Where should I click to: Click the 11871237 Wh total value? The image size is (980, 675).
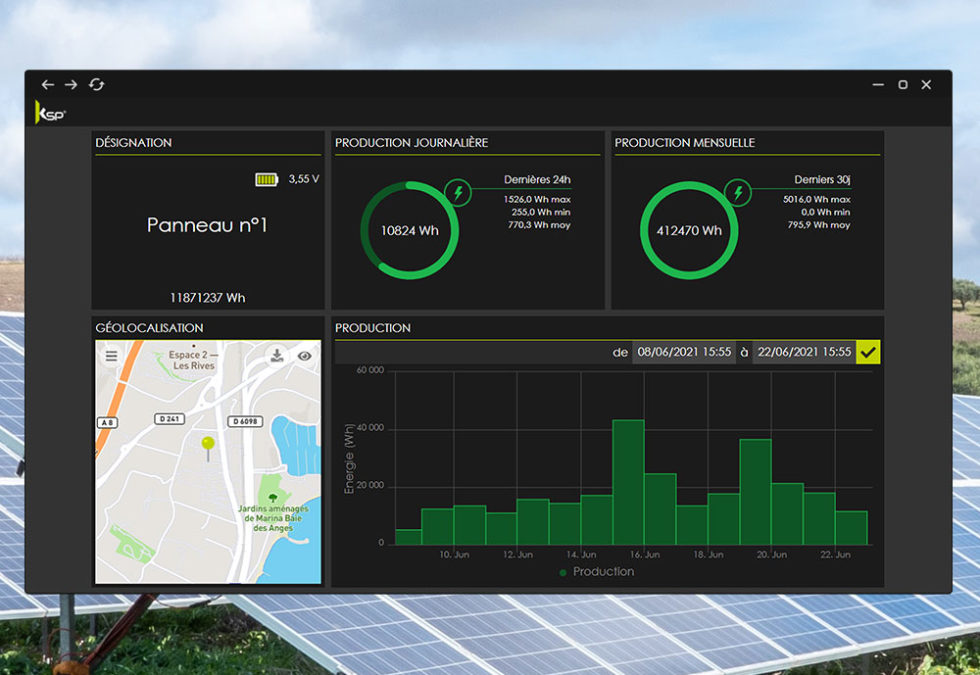[208, 298]
